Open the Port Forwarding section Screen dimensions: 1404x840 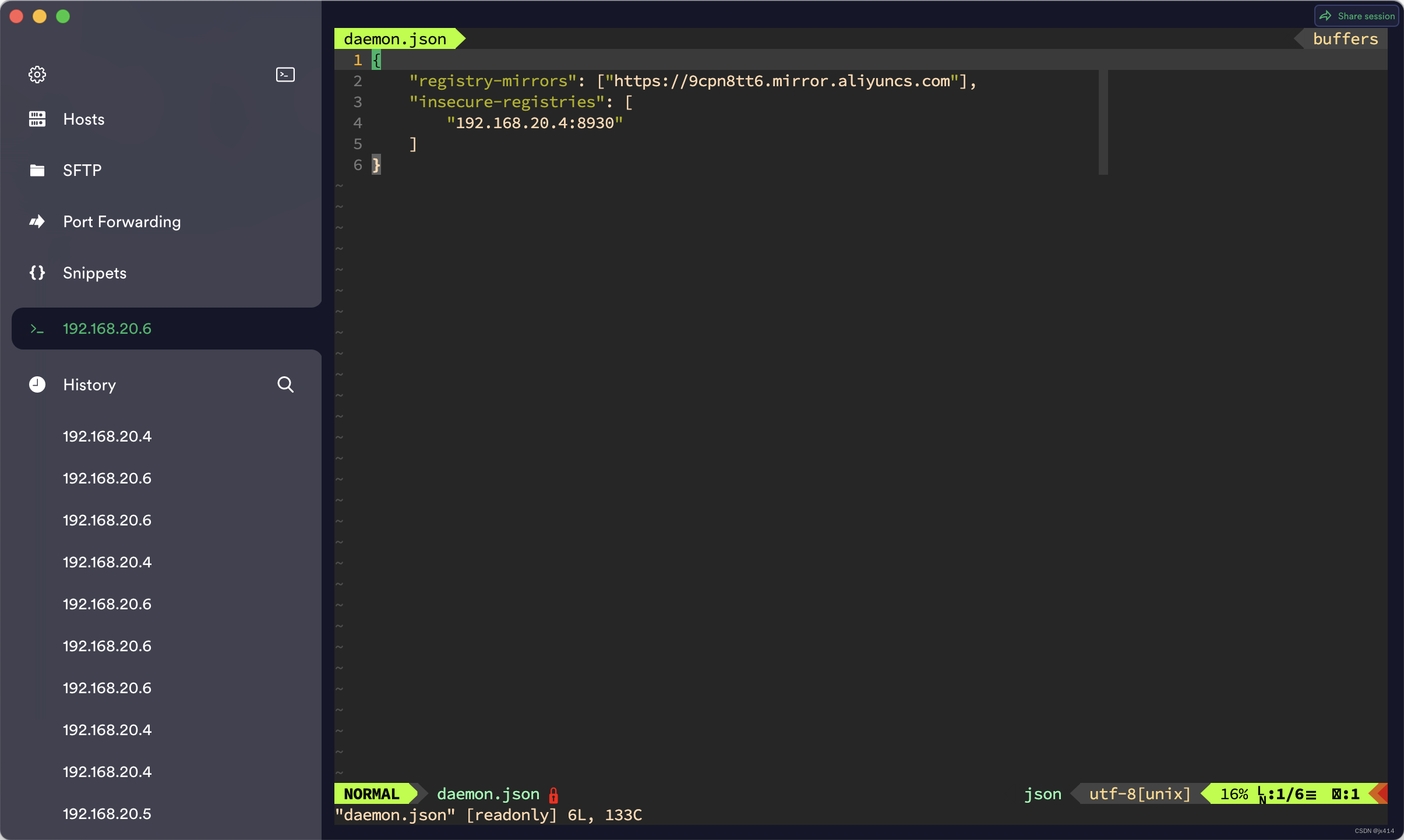click(122, 221)
